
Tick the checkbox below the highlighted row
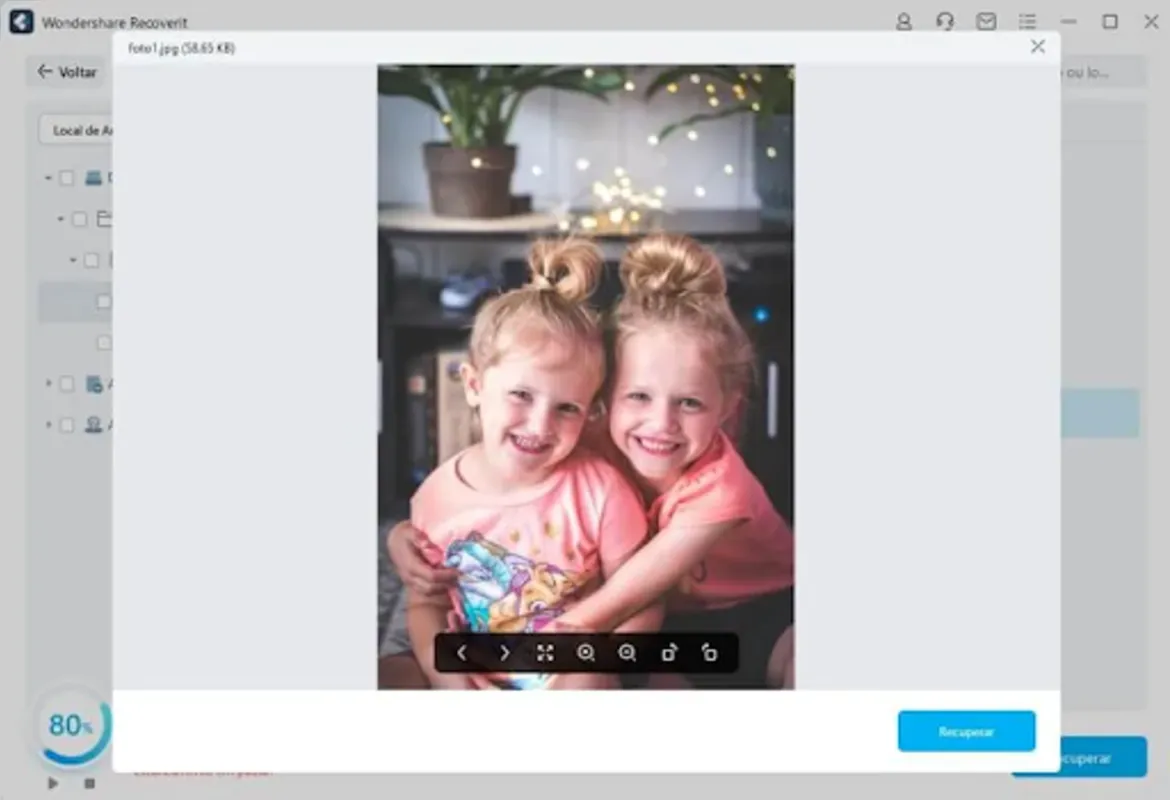pyautogui.click(x=104, y=343)
